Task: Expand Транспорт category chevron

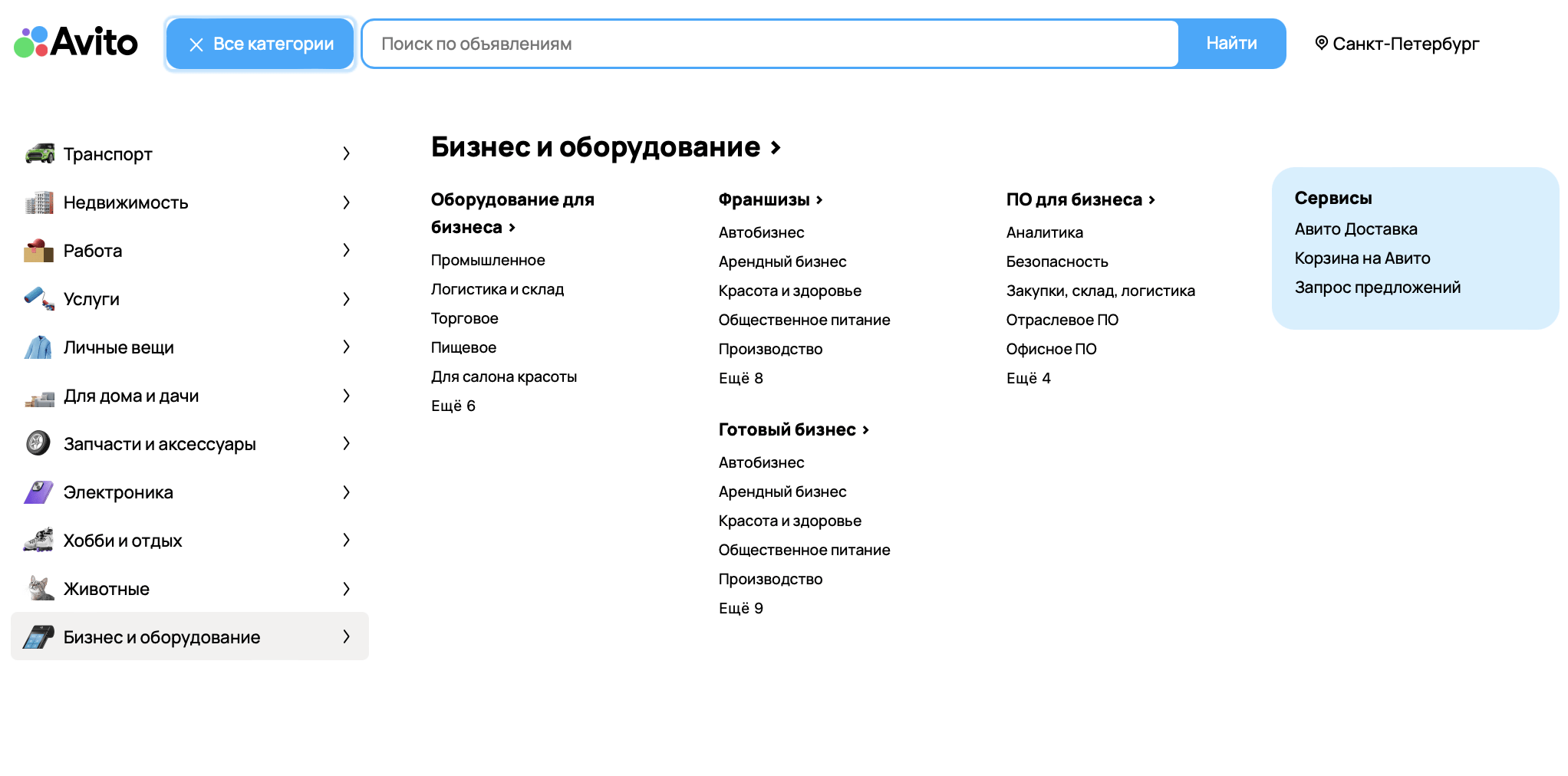Action: tap(347, 153)
